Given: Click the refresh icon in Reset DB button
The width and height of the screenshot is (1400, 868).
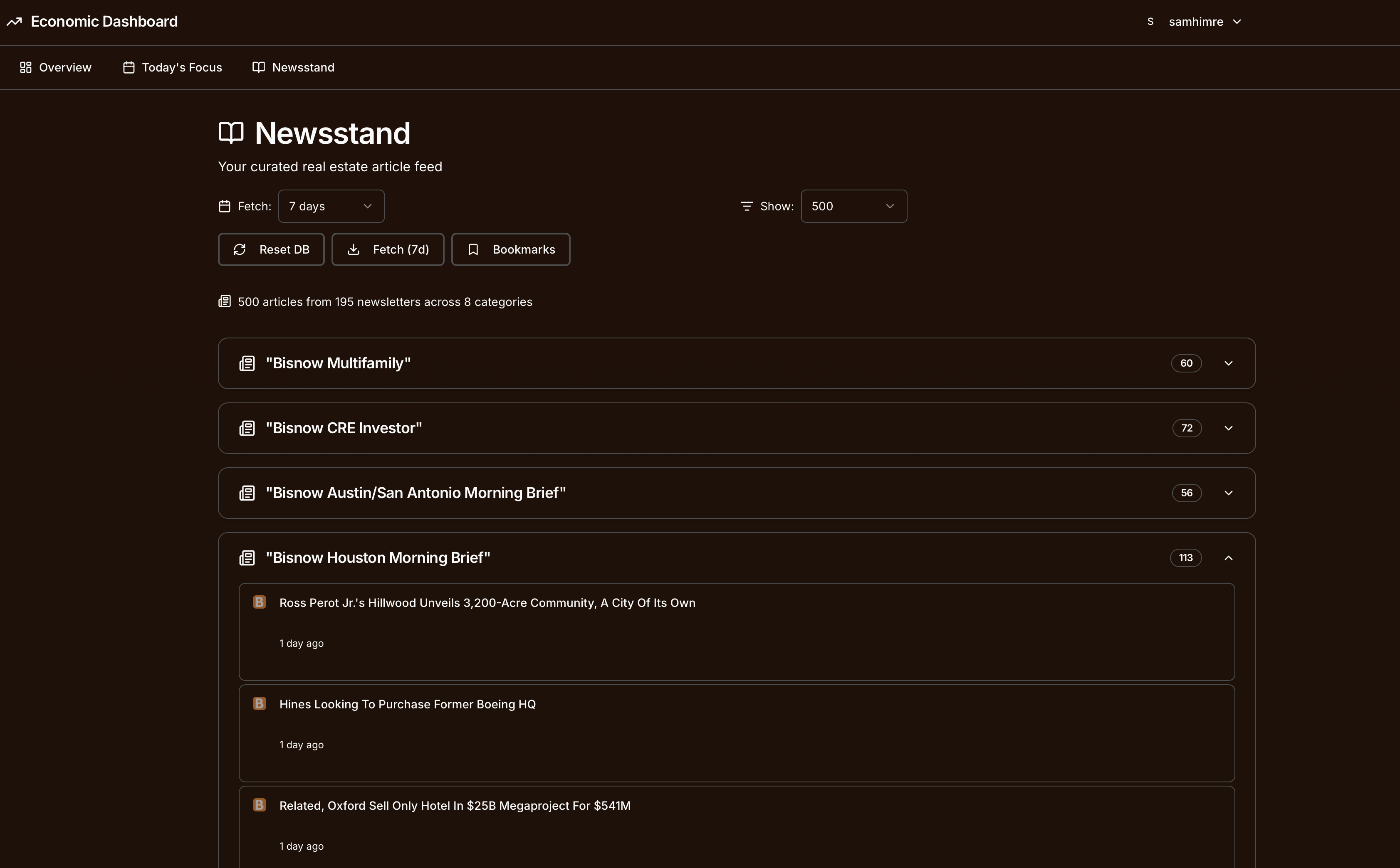Looking at the screenshot, I should pyautogui.click(x=240, y=249).
